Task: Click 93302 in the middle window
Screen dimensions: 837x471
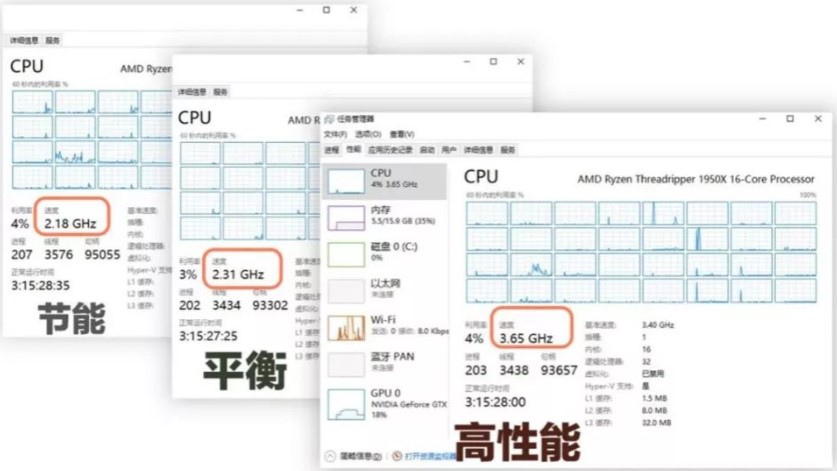Action: point(270,305)
